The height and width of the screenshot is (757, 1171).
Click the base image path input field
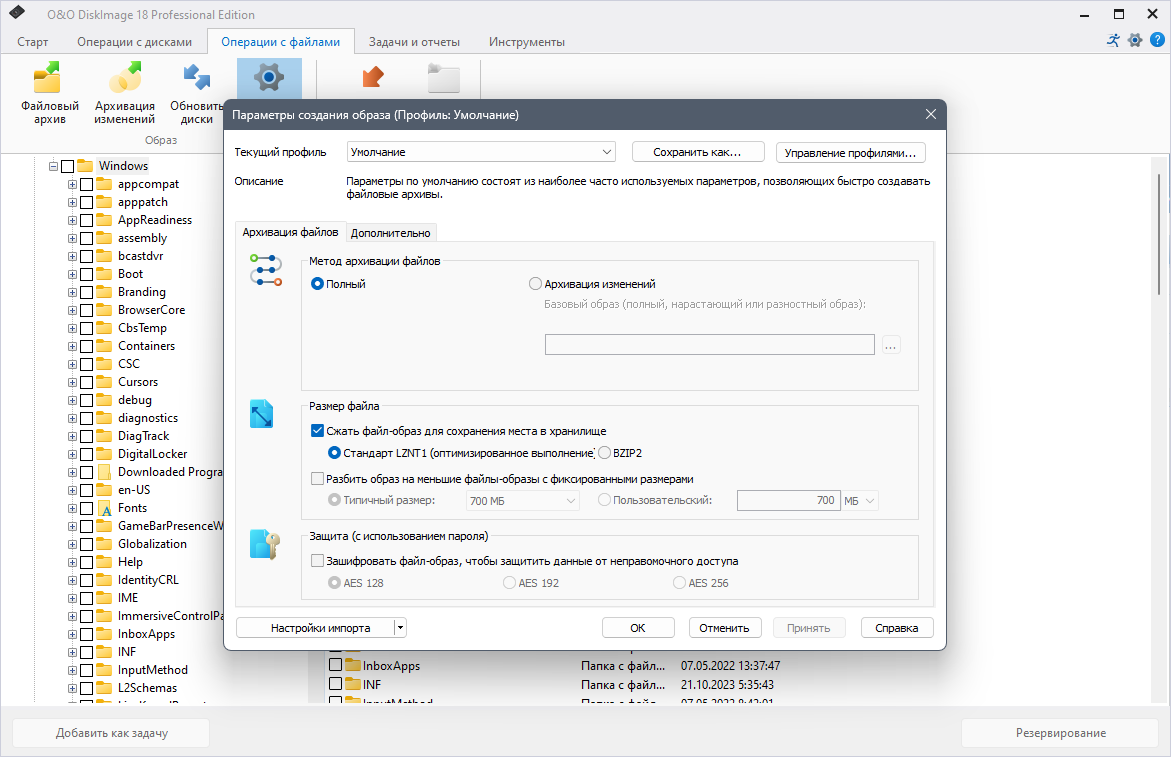click(709, 344)
